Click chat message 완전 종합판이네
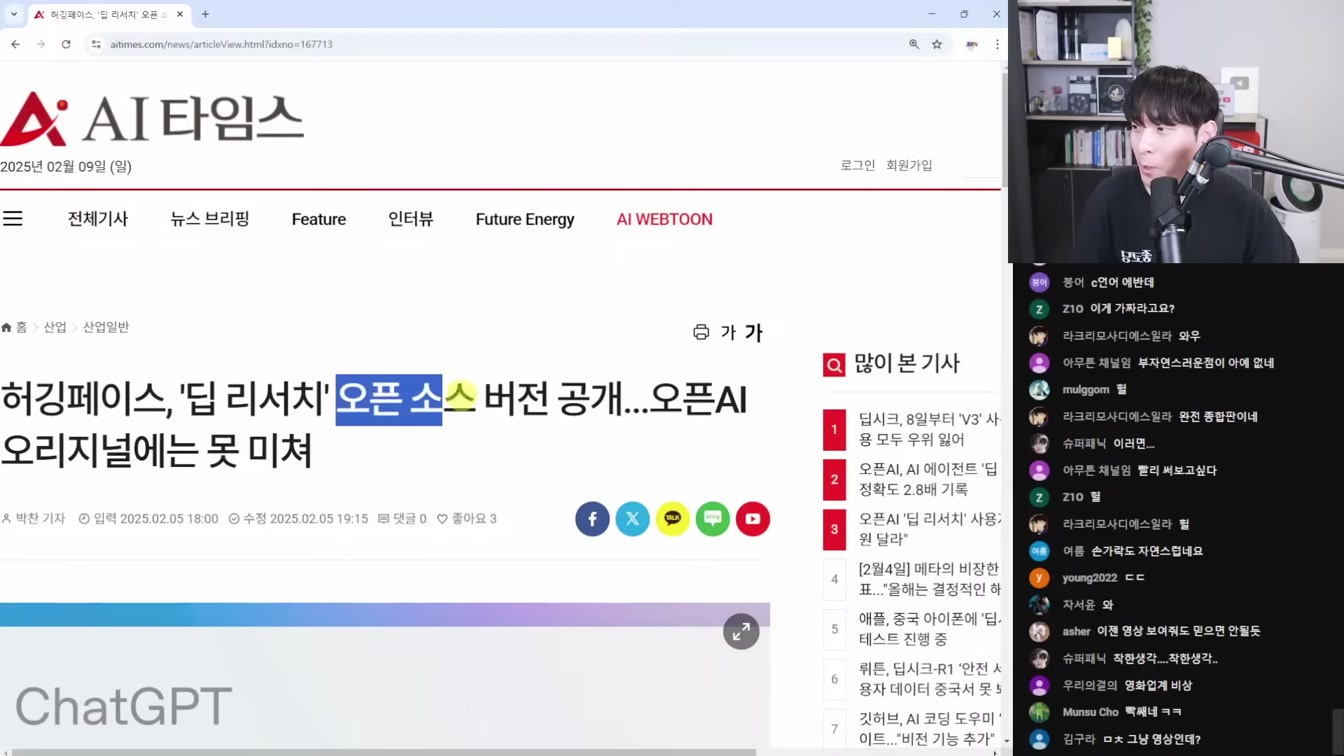Screen dimensions: 1344x756 (x=1218, y=417)
